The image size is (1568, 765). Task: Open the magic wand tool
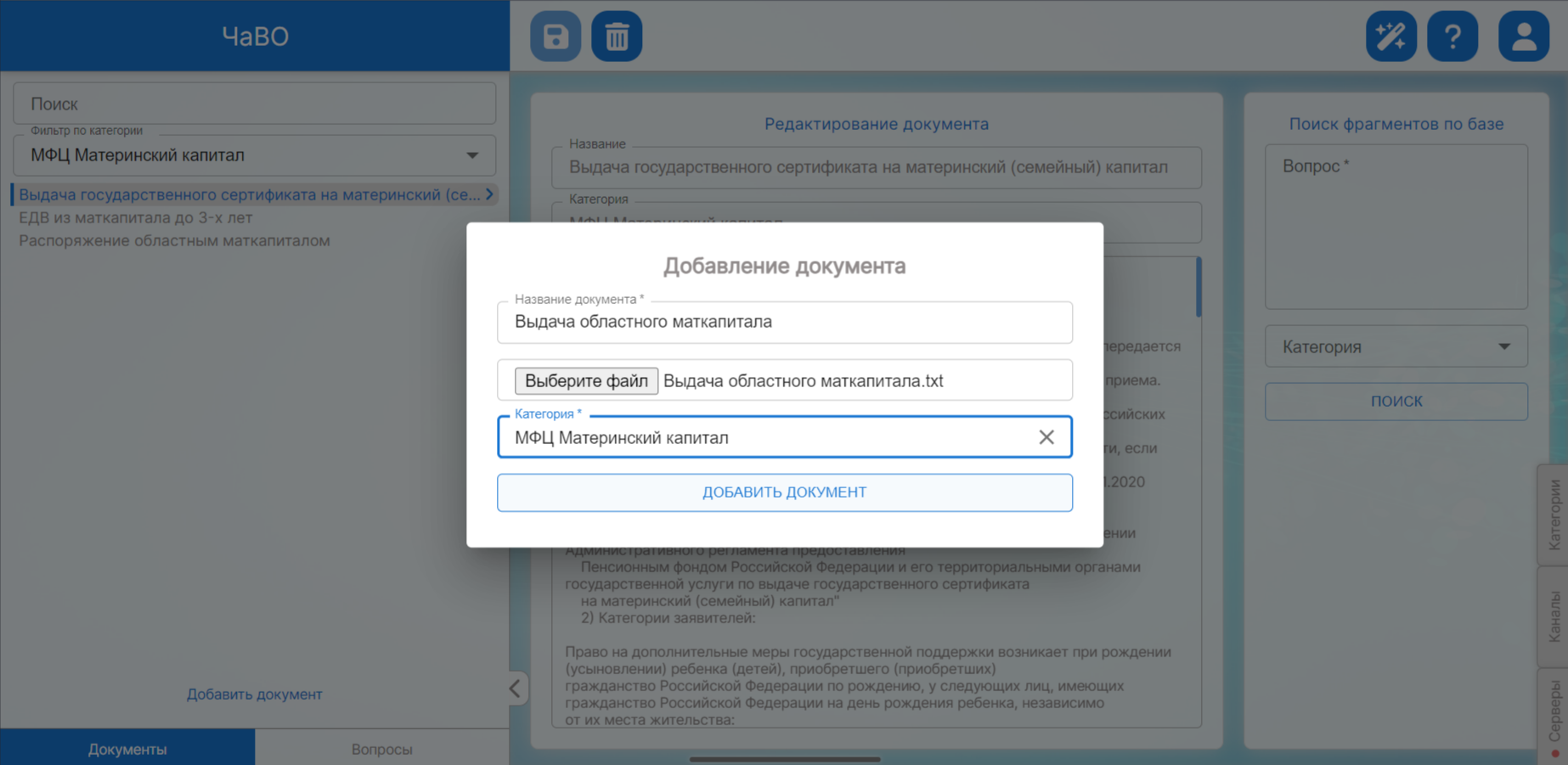(x=1390, y=37)
